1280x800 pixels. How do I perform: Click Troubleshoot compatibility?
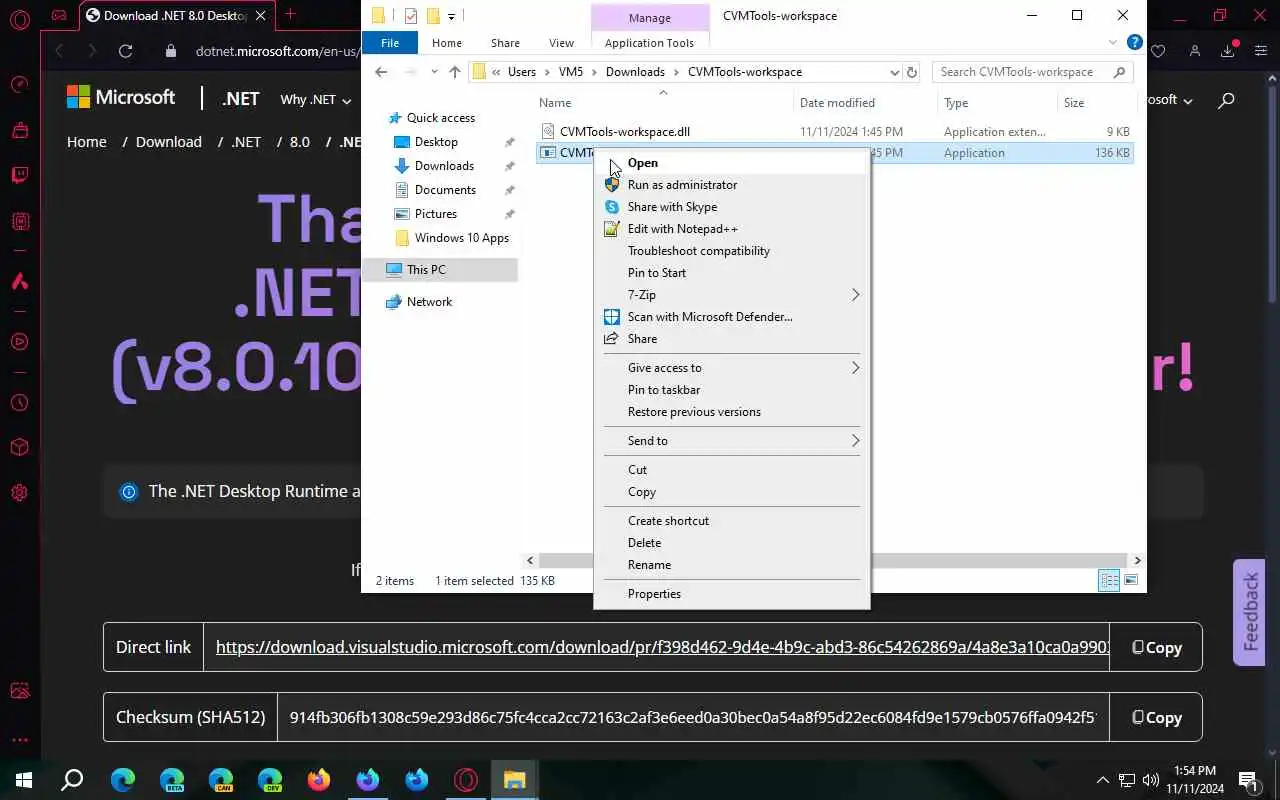(x=732, y=251)
